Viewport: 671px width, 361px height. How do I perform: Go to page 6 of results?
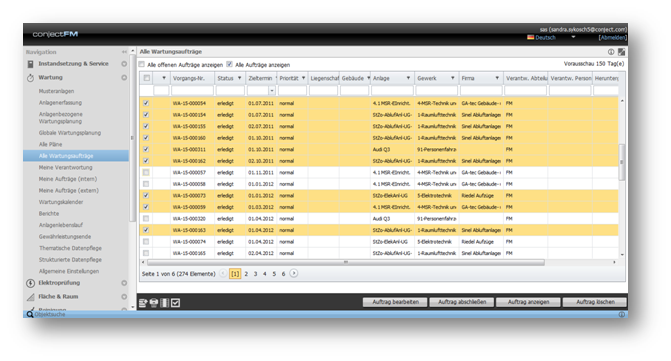[x=283, y=274]
